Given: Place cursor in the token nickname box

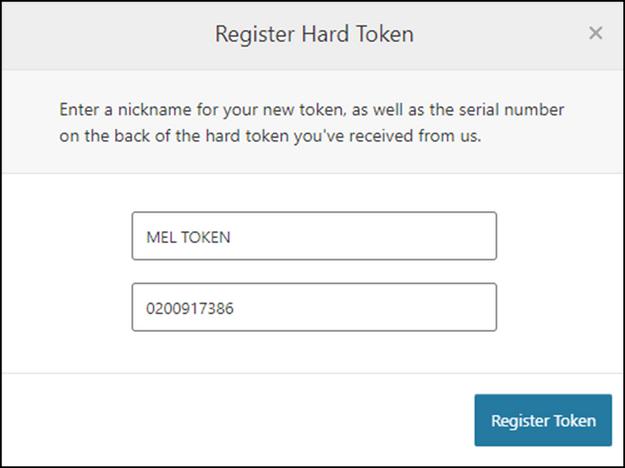Looking at the screenshot, I should pyautogui.click(x=314, y=236).
